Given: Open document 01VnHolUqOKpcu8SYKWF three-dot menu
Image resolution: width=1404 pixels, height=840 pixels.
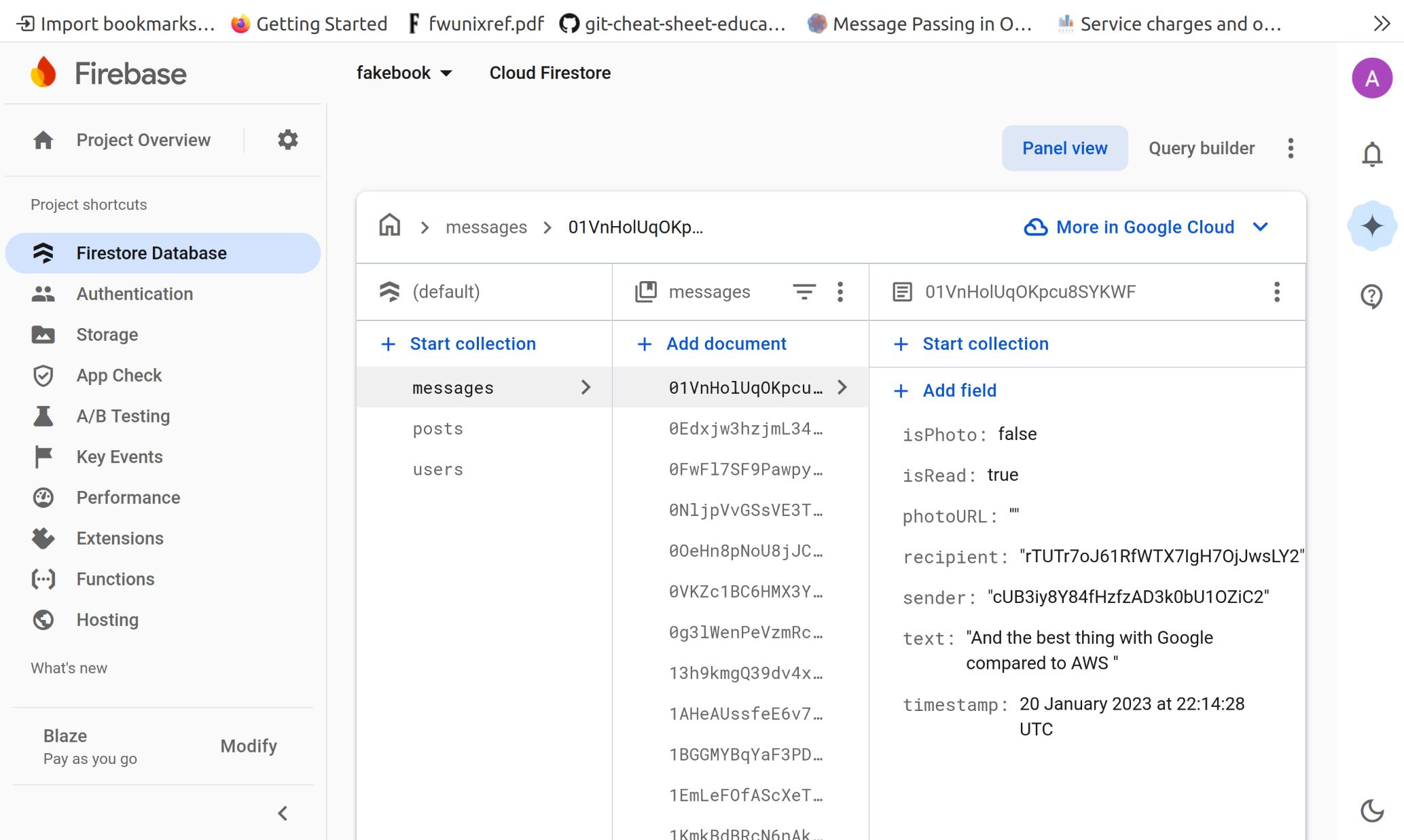Looking at the screenshot, I should (x=1277, y=292).
